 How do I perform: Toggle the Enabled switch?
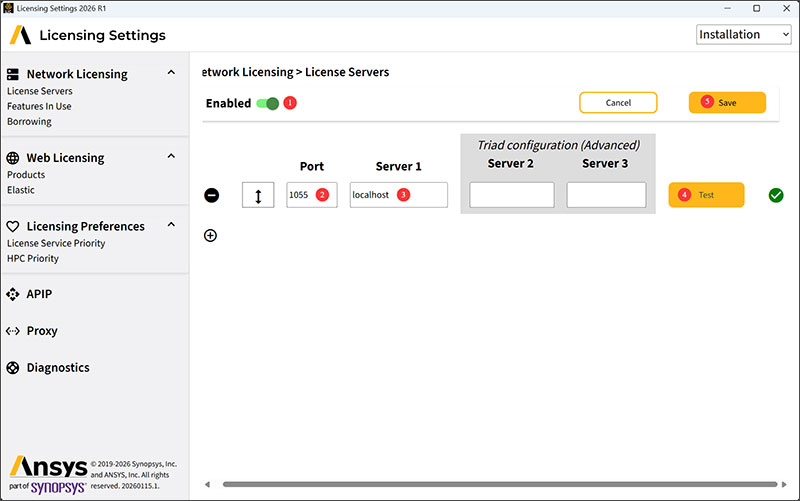pyautogui.click(x=267, y=104)
